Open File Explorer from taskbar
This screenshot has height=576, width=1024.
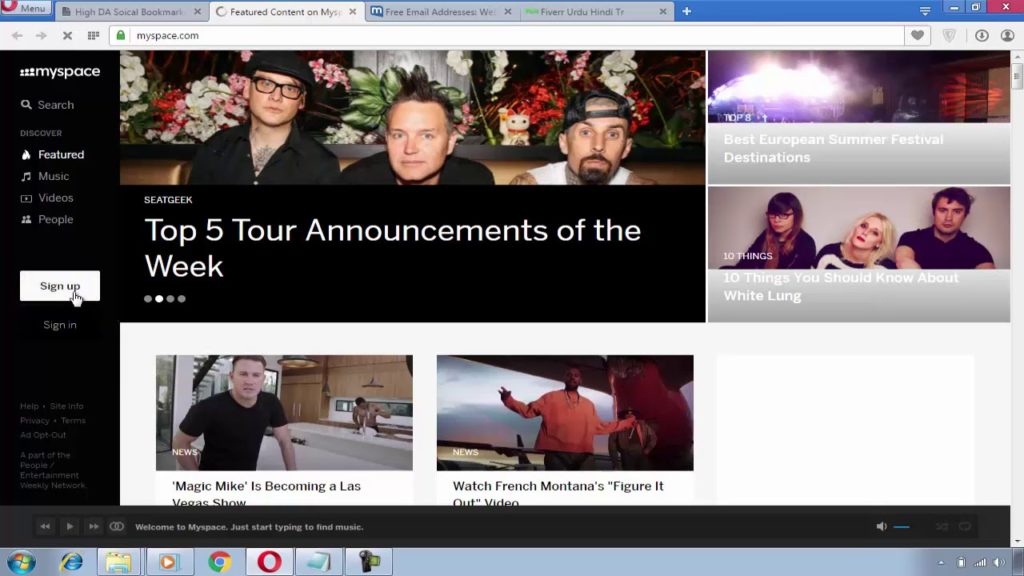pyautogui.click(x=119, y=562)
